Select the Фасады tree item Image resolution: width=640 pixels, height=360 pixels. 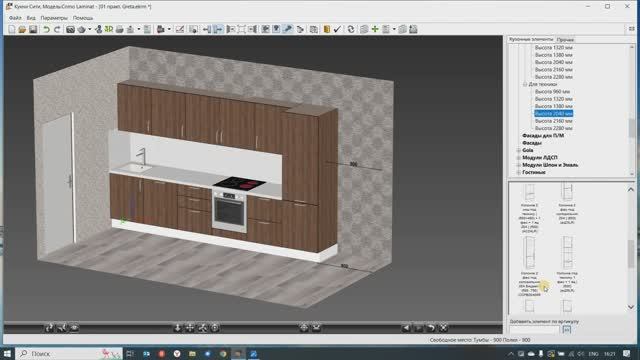pyautogui.click(x=532, y=143)
